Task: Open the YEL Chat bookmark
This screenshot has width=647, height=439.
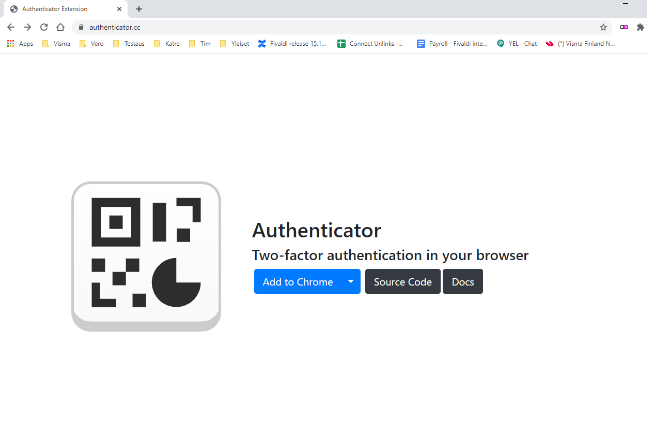Action: click(x=517, y=43)
